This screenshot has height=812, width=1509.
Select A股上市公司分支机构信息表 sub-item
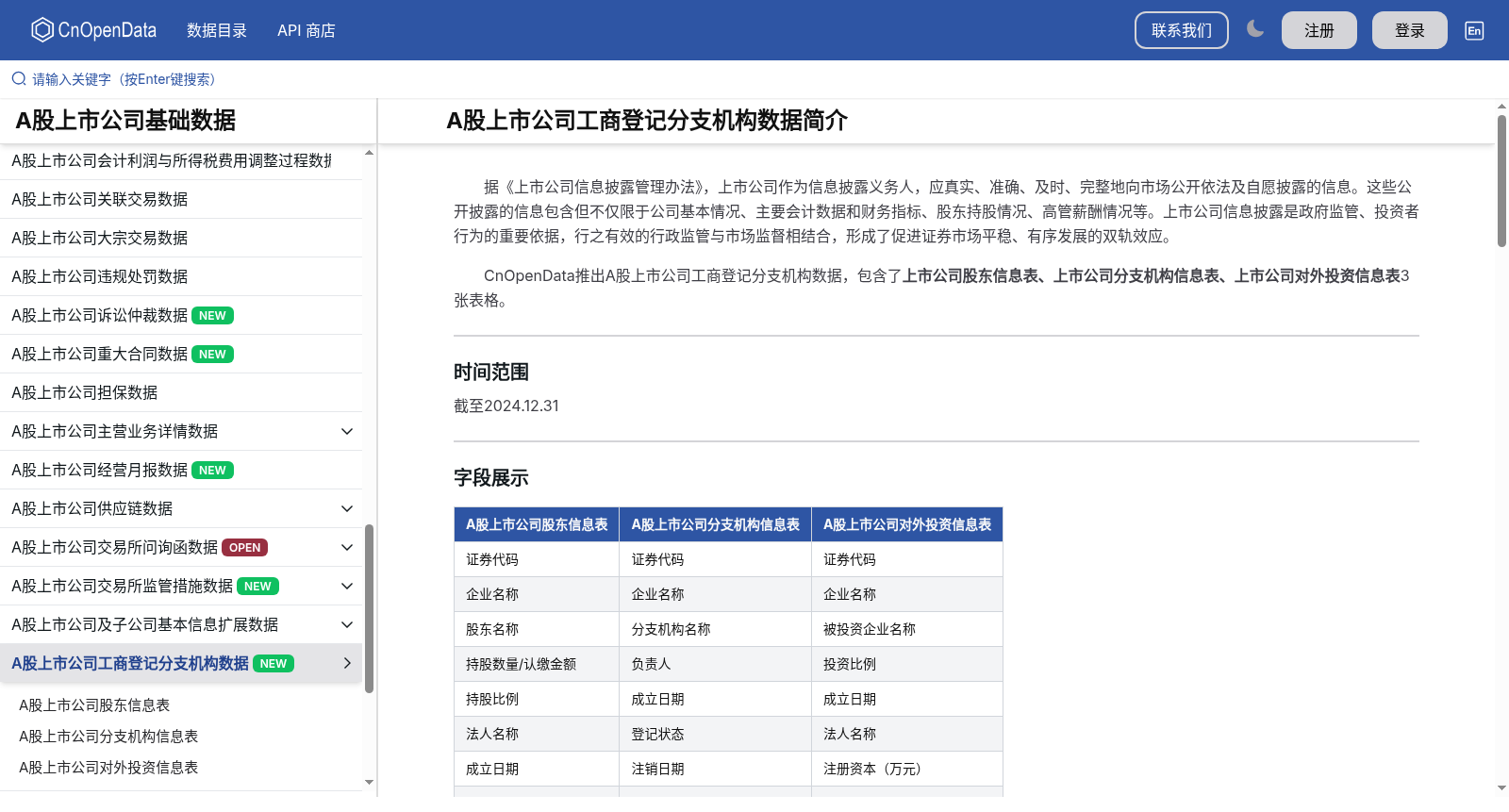[108, 736]
